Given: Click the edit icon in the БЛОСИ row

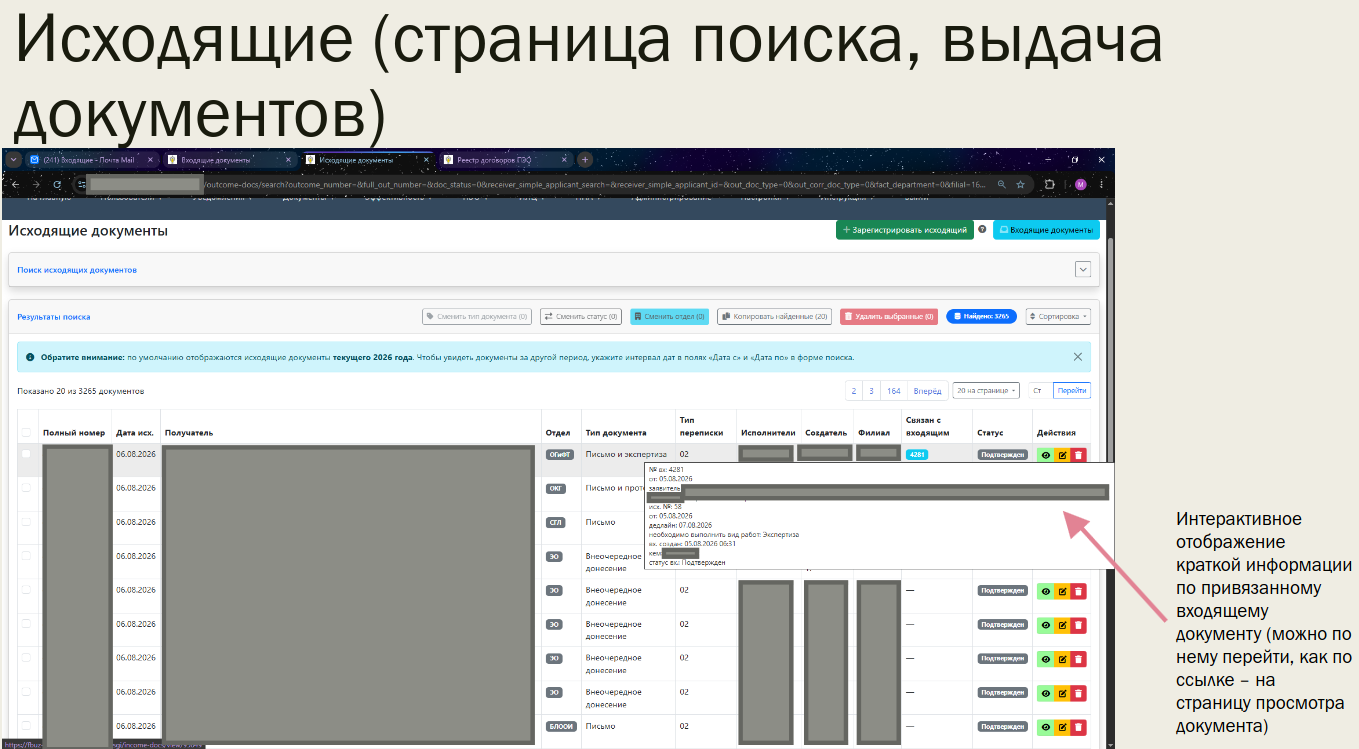Looking at the screenshot, I should [x=1062, y=727].
